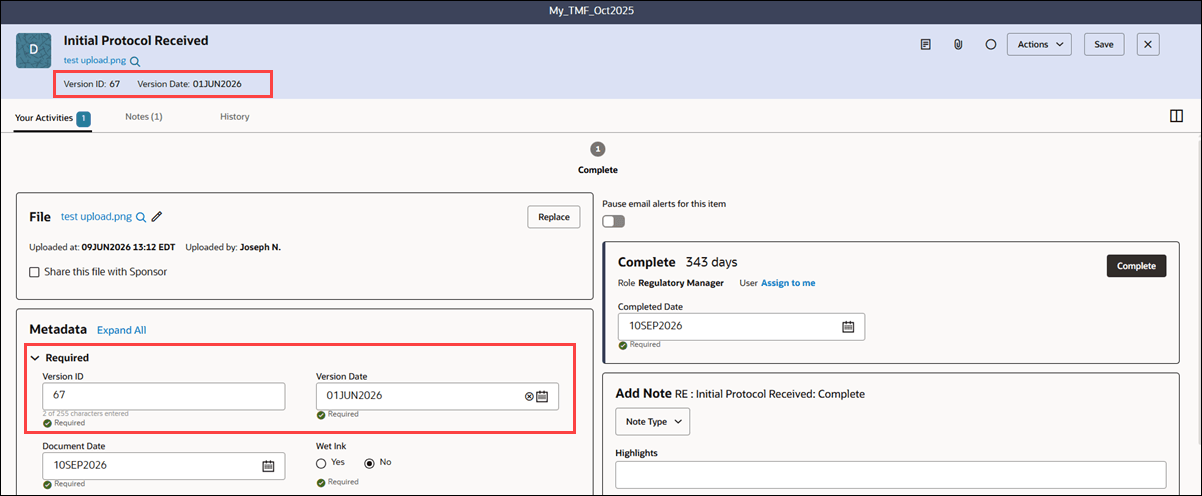
Task: Click the circle status icon beside Actions
Action: (990, 45)
